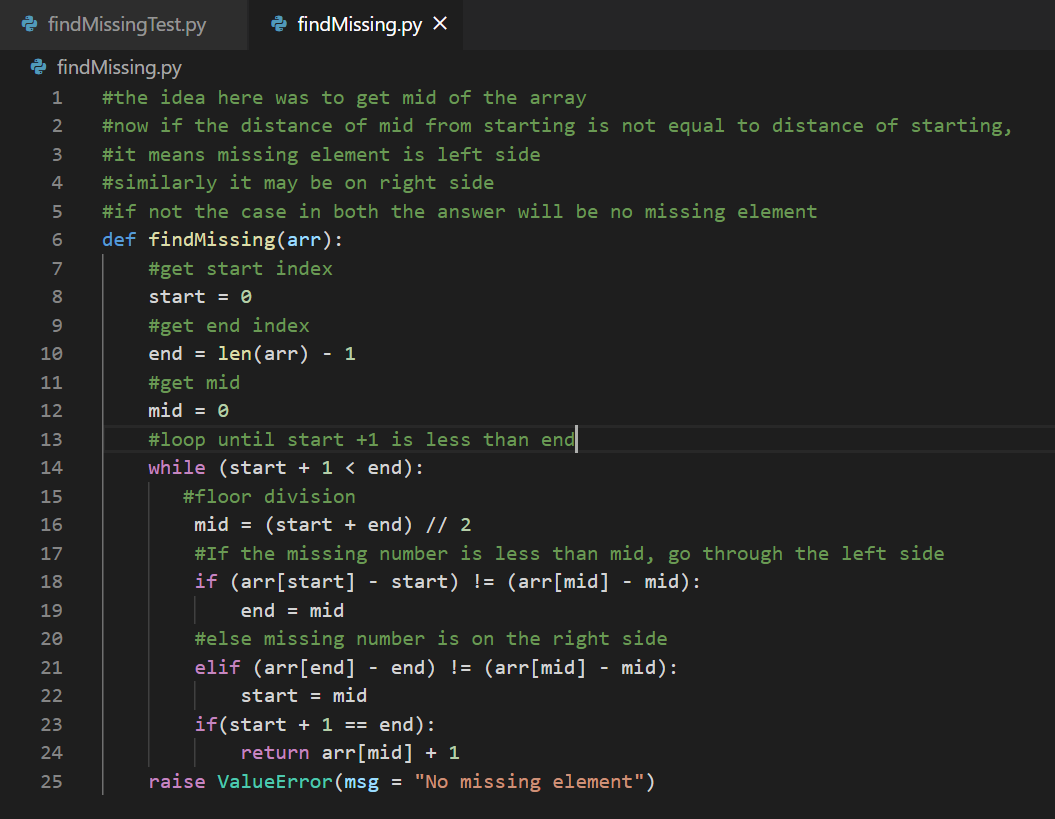Image resolution: width=1055 pixels, height=819 pixels.
Task: Click 'mid = (start + end) // 2' line
Action: click(x=333, y=525)
